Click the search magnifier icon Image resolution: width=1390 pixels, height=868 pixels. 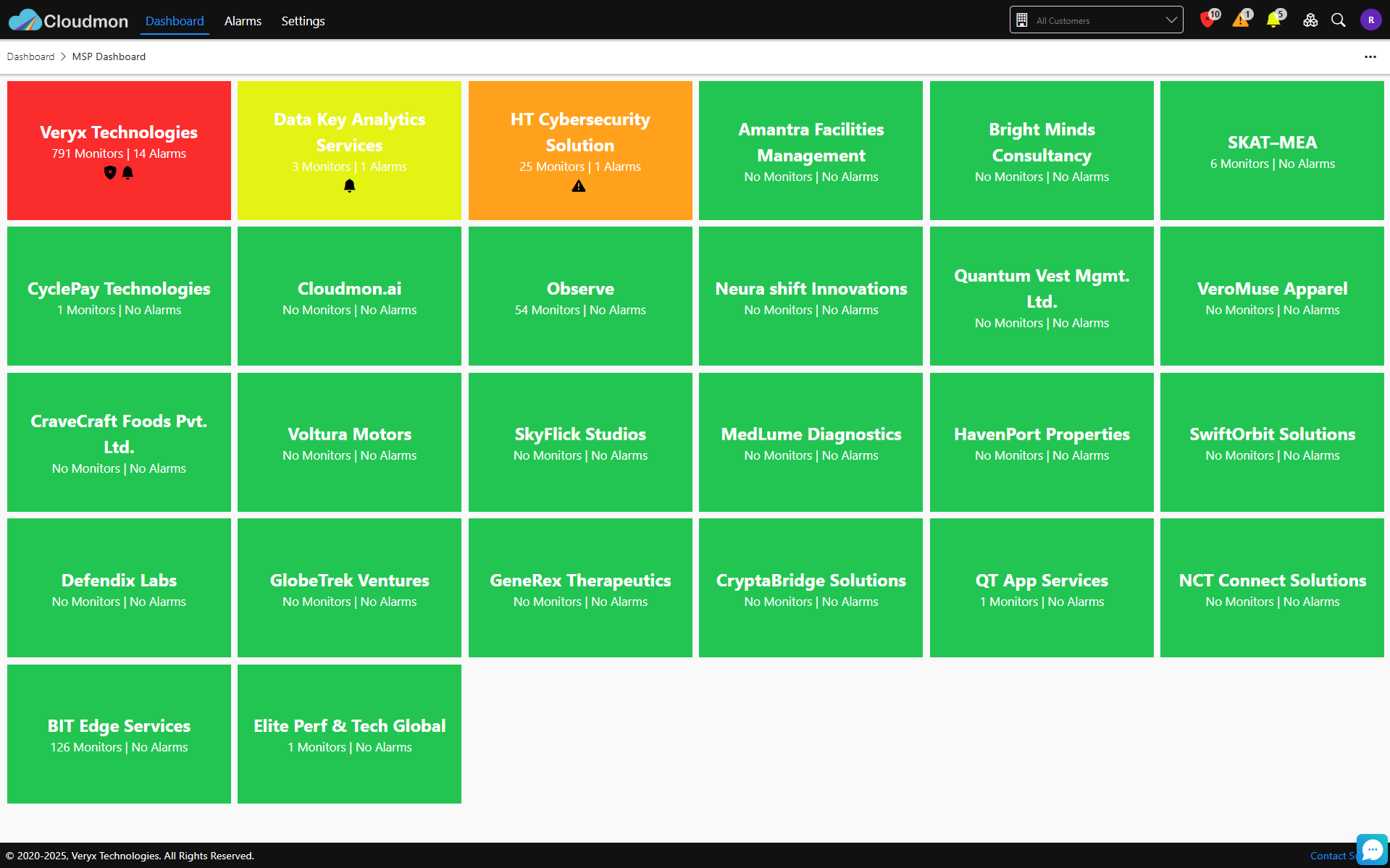(1339, 20)
